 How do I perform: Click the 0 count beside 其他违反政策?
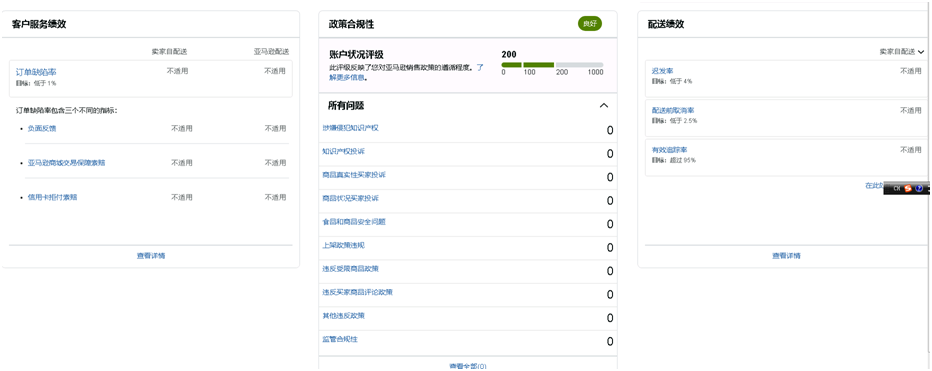pos(610,318)
